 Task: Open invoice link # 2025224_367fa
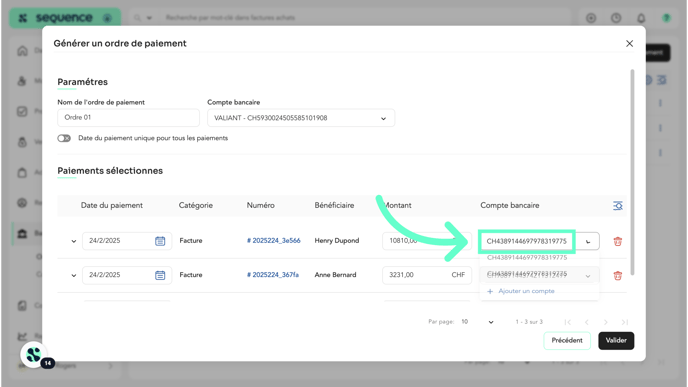tap(272, 275)
